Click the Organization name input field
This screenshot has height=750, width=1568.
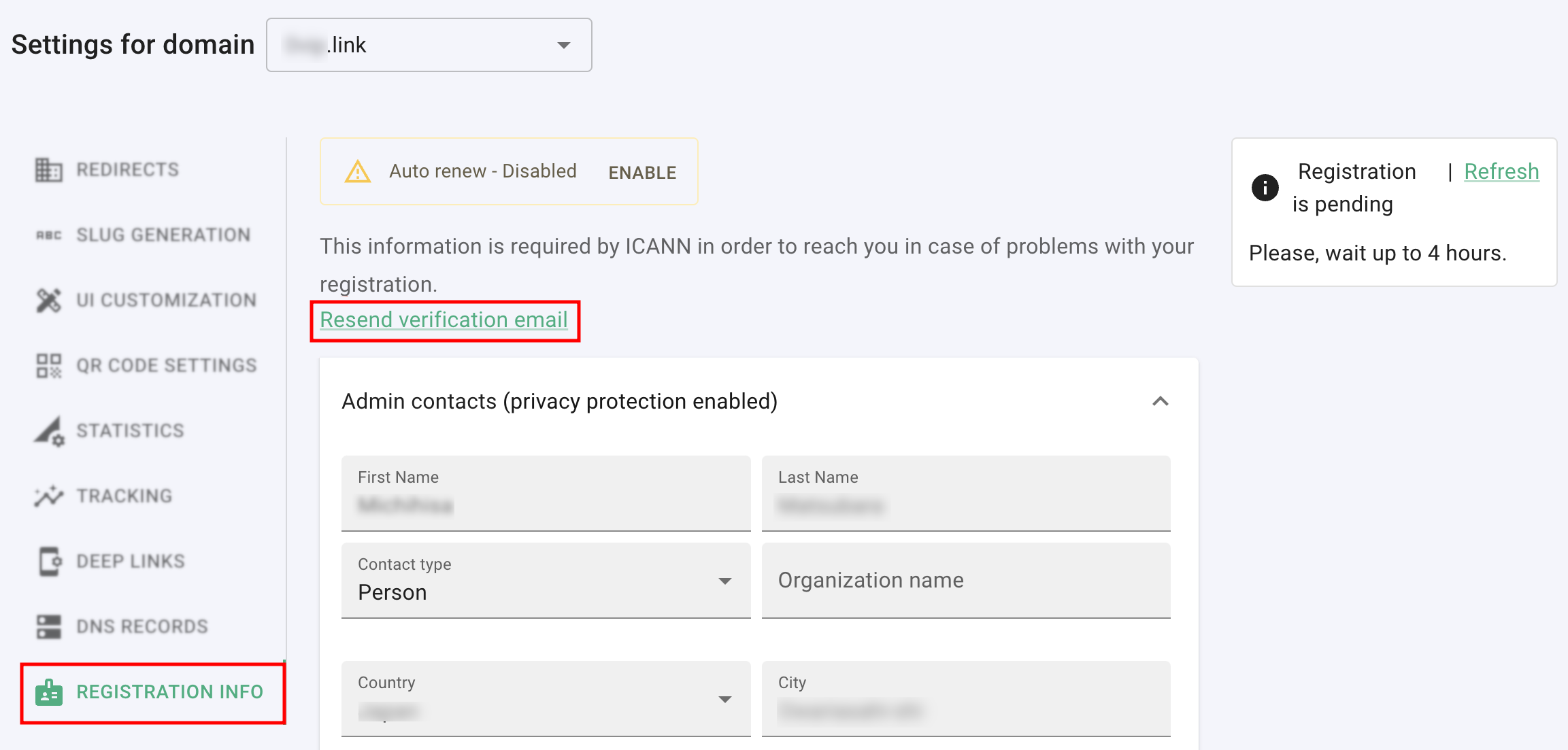(x=965, y=581)
